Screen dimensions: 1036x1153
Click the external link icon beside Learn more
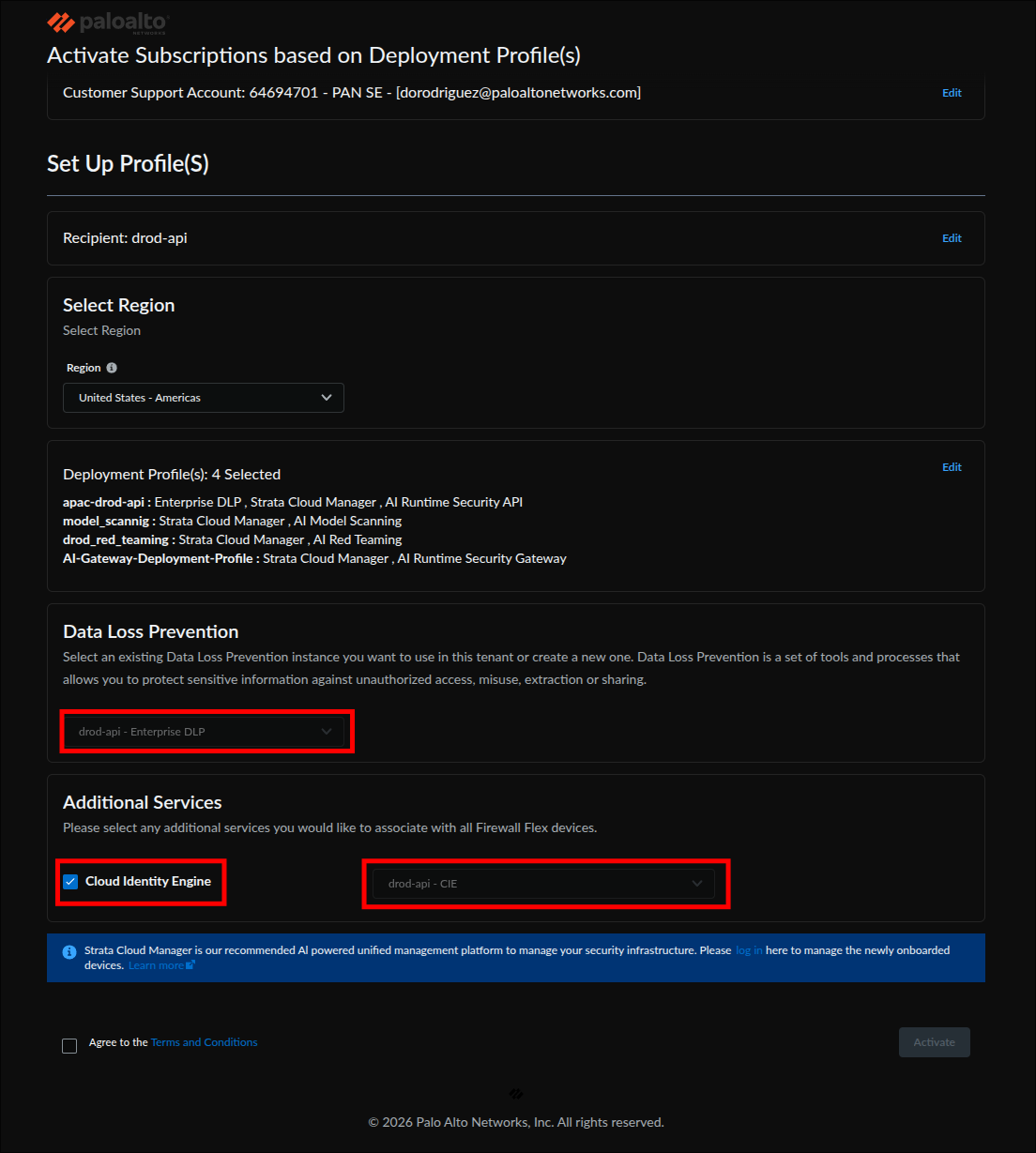click(190, 964)
